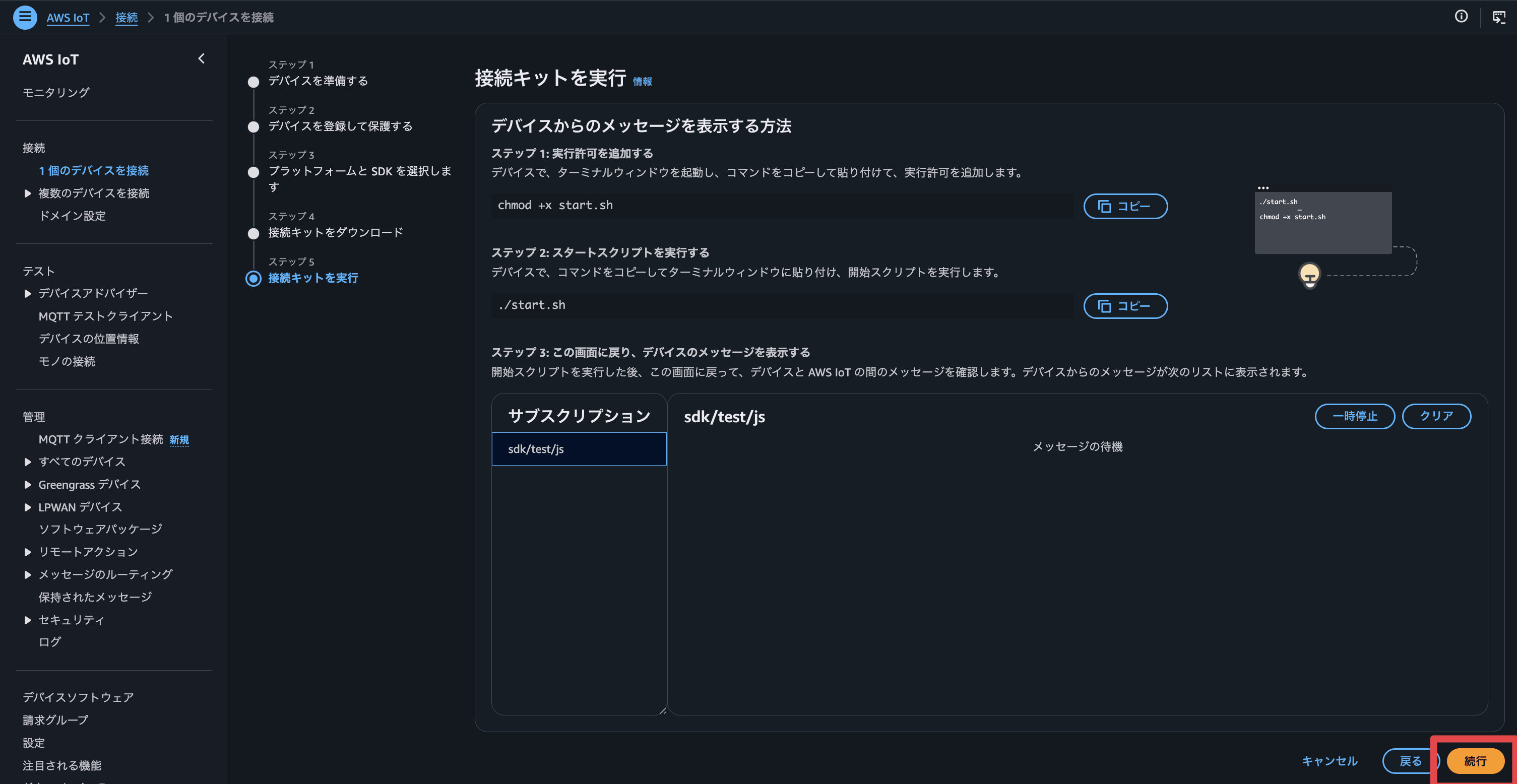This screenshot has height=784, width=1517.
Task: Open the tutorials icon beside the info icon
Action: point(1498,17)
